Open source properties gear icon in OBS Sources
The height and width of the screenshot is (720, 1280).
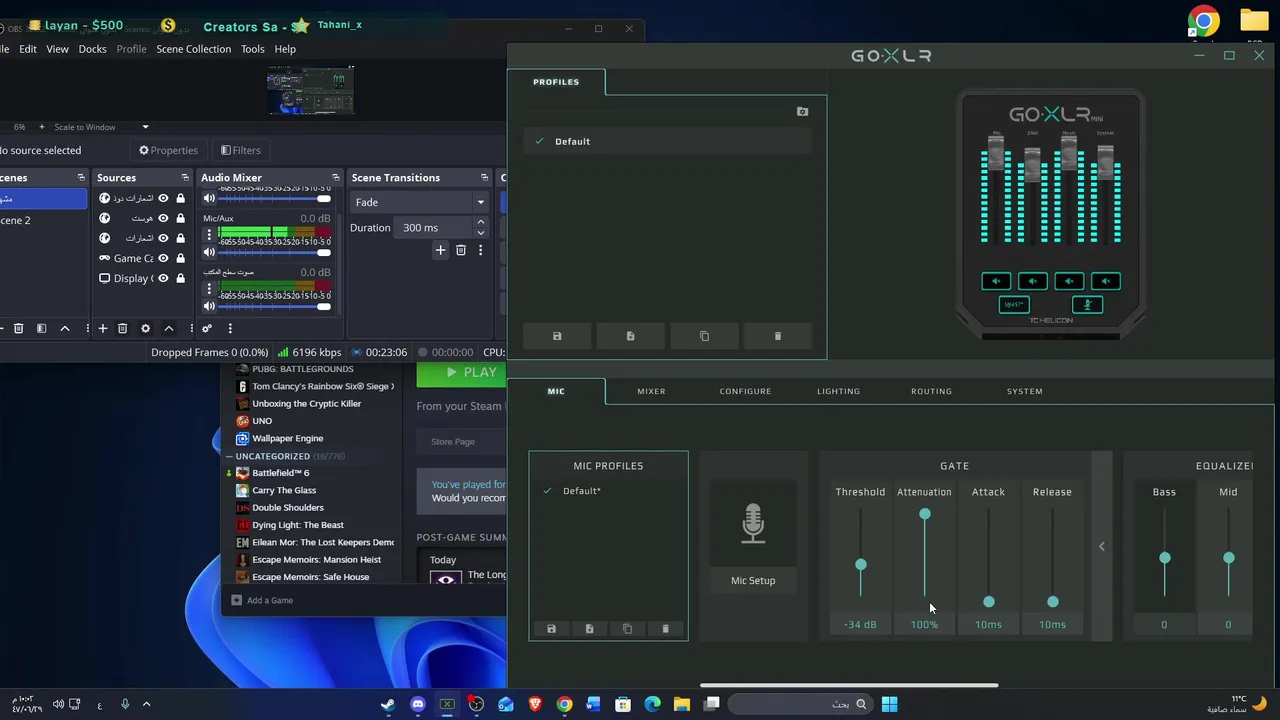145,328
